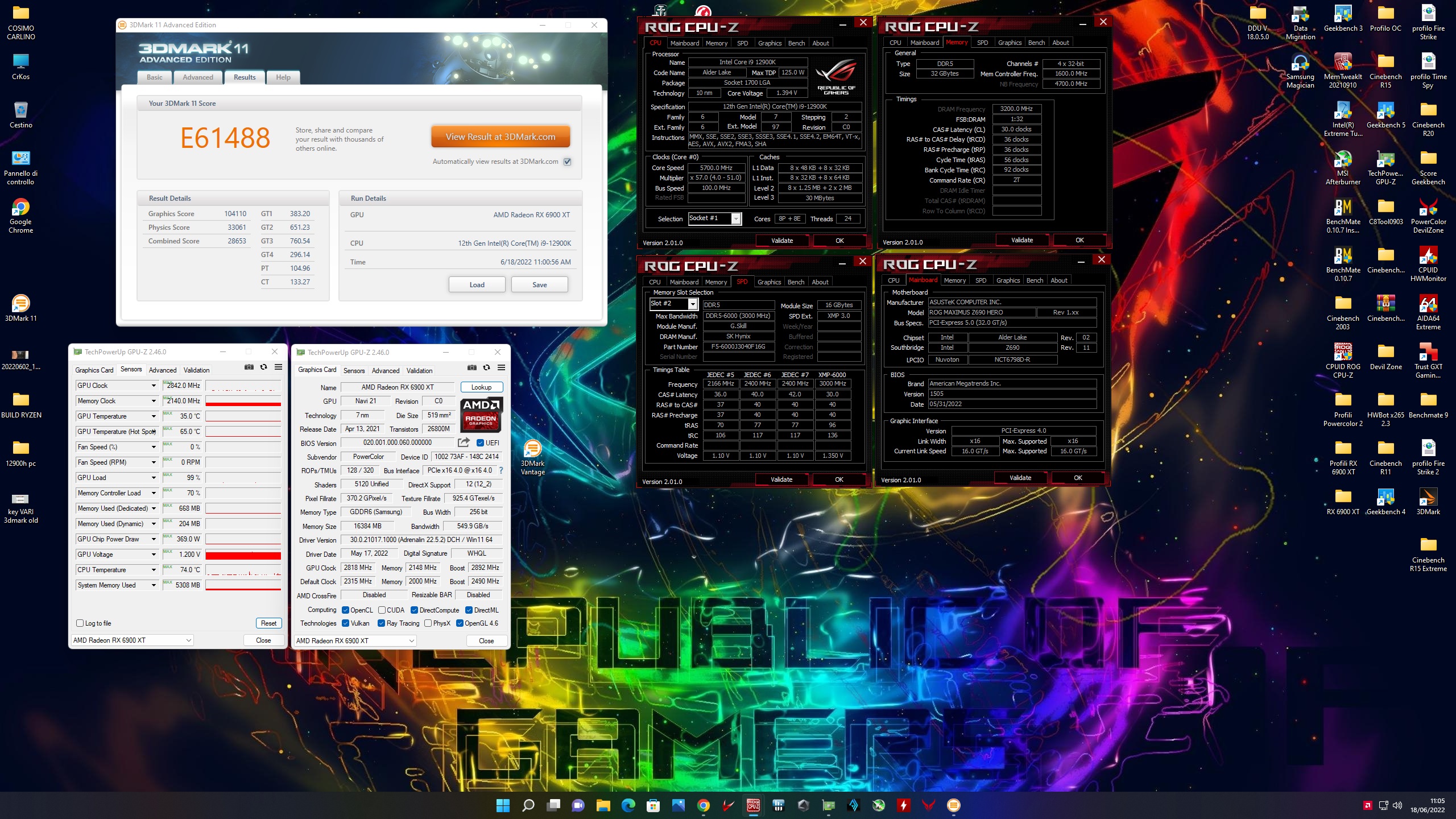This screenshot has height=819, width=1456.
Task: Toggle CUDA checkbox in GPU-Z
Action: coord(382,610)
